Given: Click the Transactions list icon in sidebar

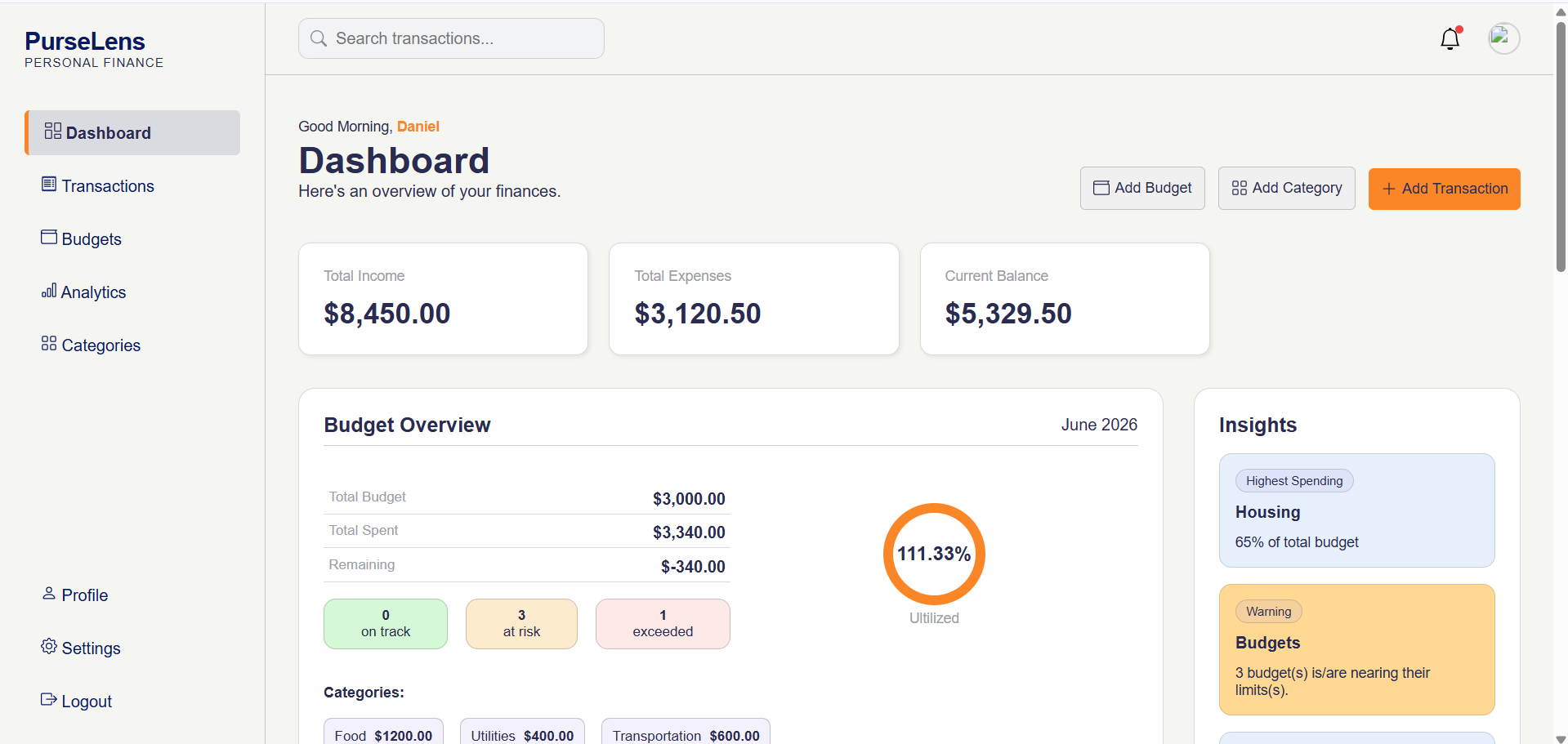Looking at the screenshot, I should tap(49, 185).
